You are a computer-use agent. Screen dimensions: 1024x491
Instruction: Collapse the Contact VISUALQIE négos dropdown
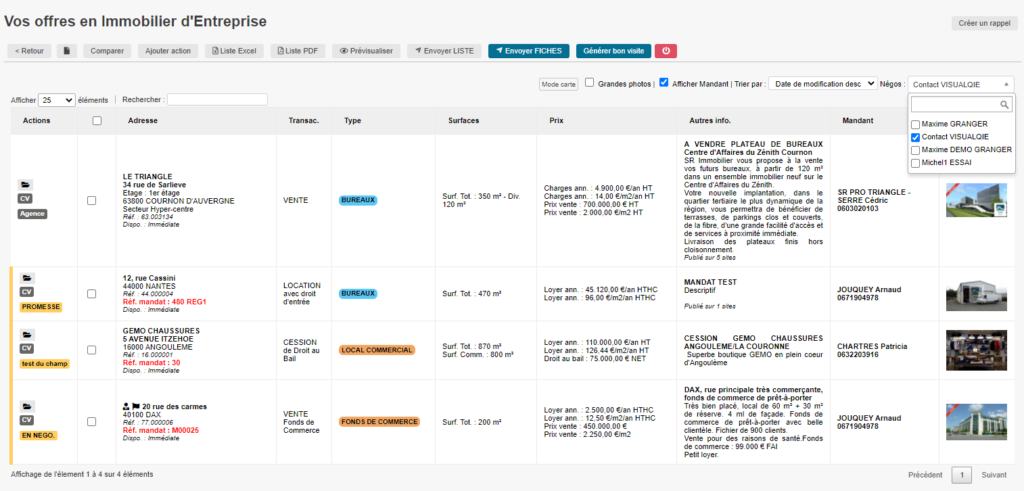(961, 84)
